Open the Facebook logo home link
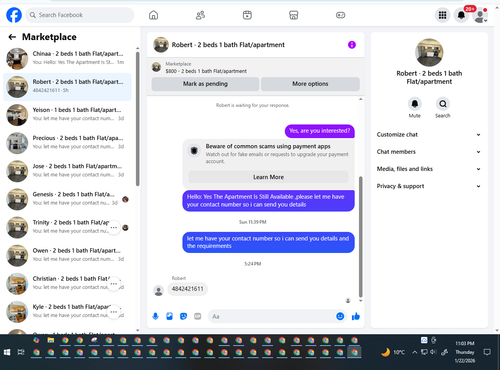Image resolution: width=500 pixels, height=370 pixels. tap(14, 15)
